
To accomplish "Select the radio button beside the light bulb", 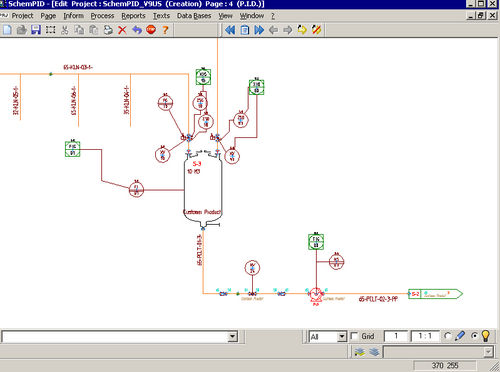I will [x=474, y=336].
